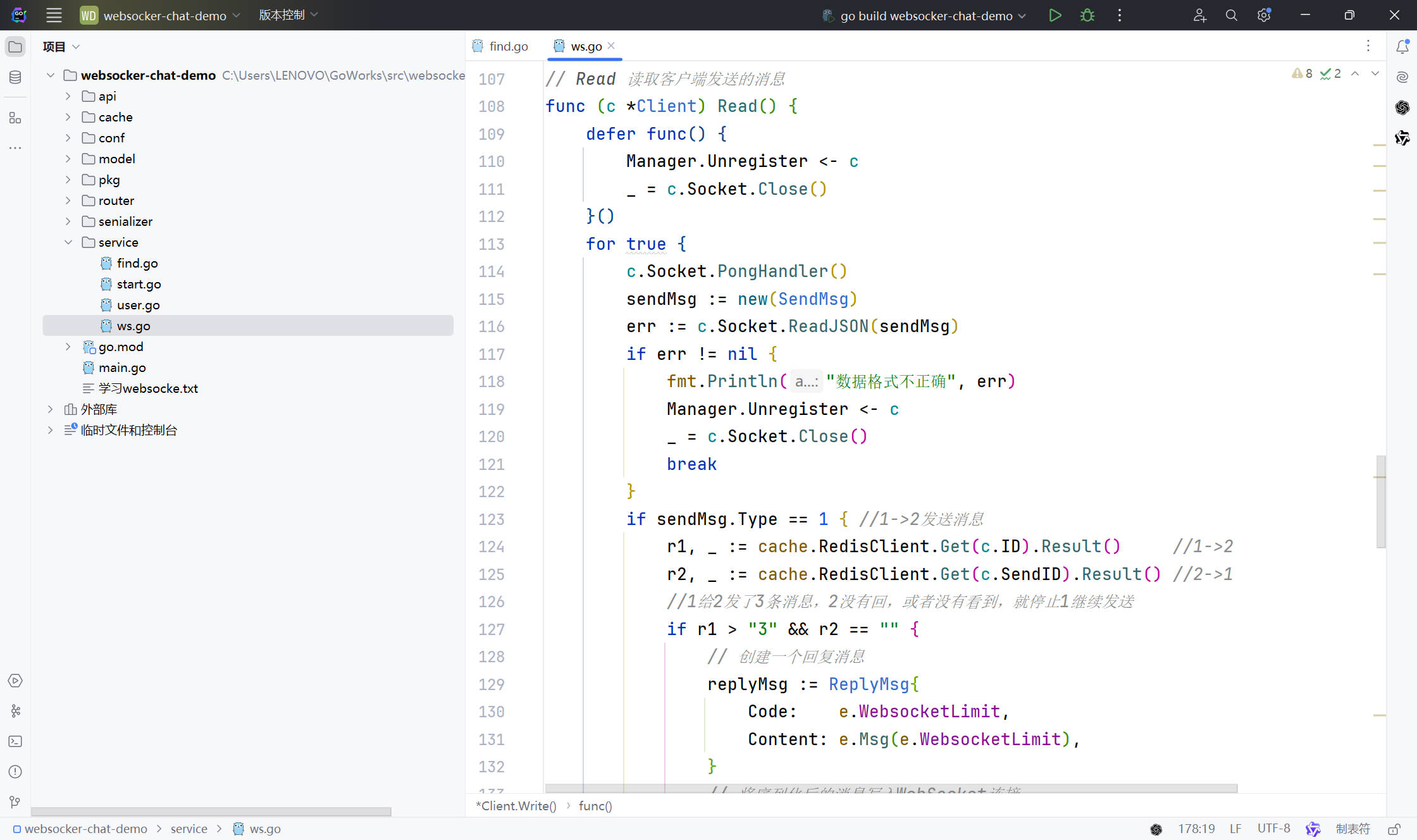
Task: Open project selector websocker-chat-demo dropdown
Action: coord(160,15)
